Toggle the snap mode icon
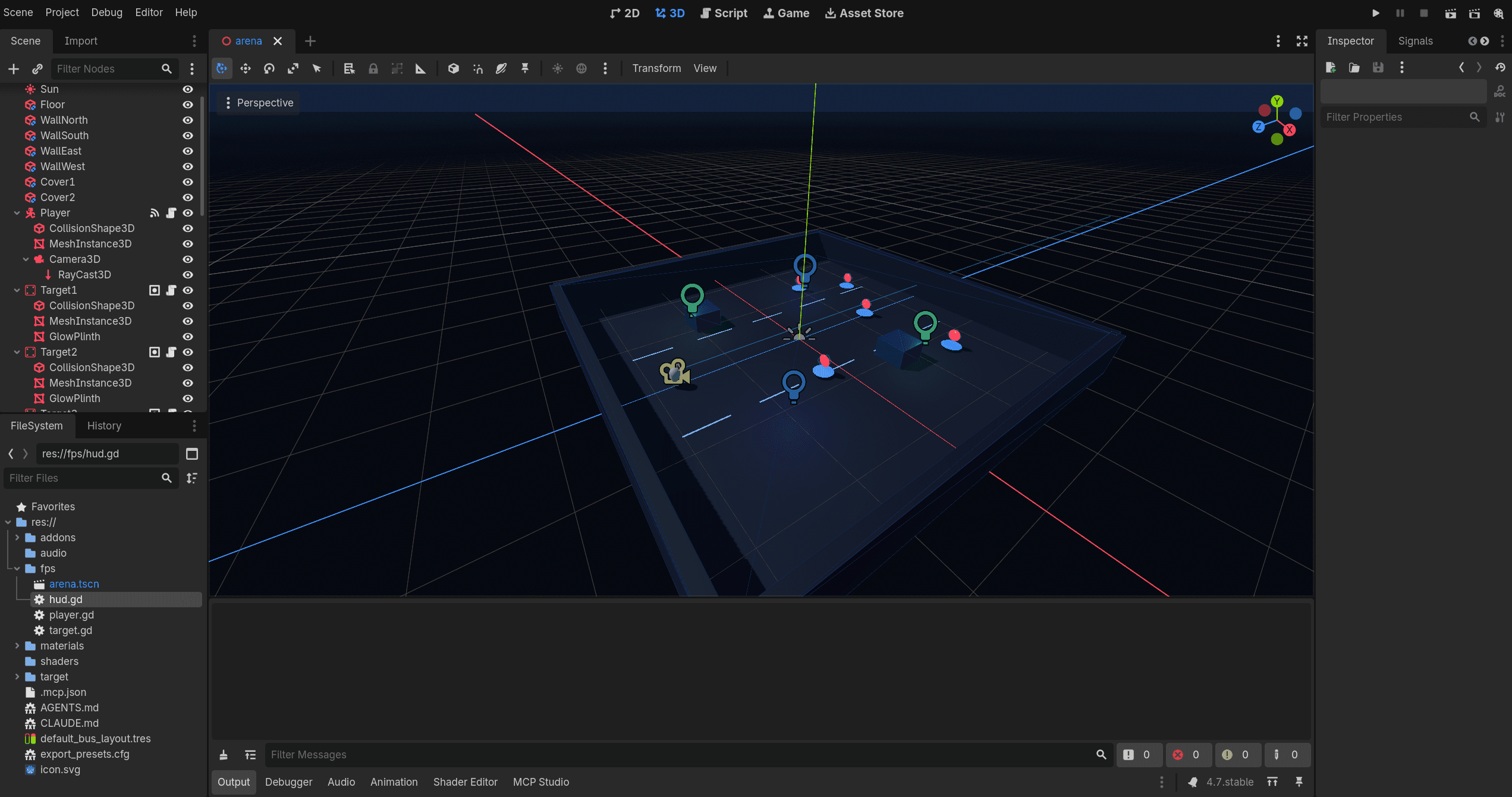Screen dimensions: 1512x797 click(477, 68)
